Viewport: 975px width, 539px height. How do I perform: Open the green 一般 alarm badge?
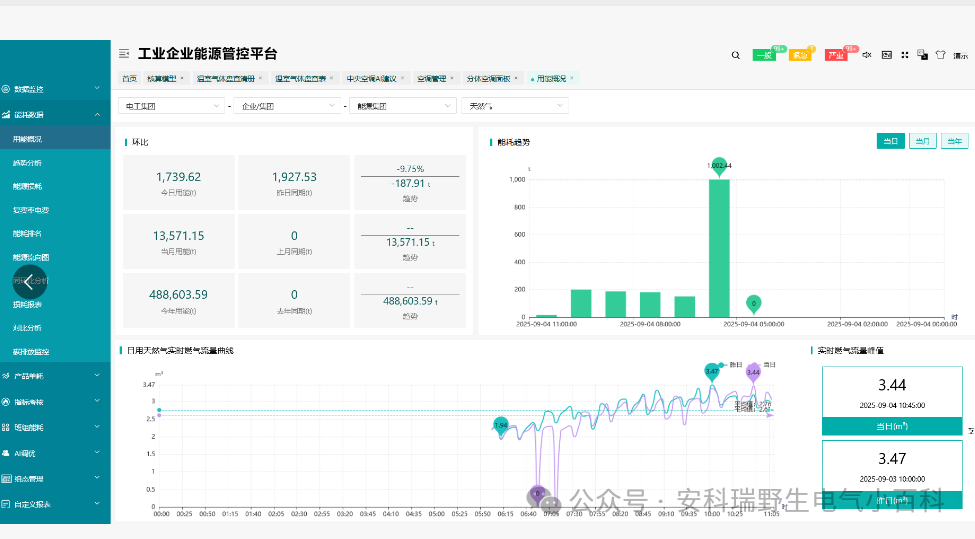click(x=764, y=55)
